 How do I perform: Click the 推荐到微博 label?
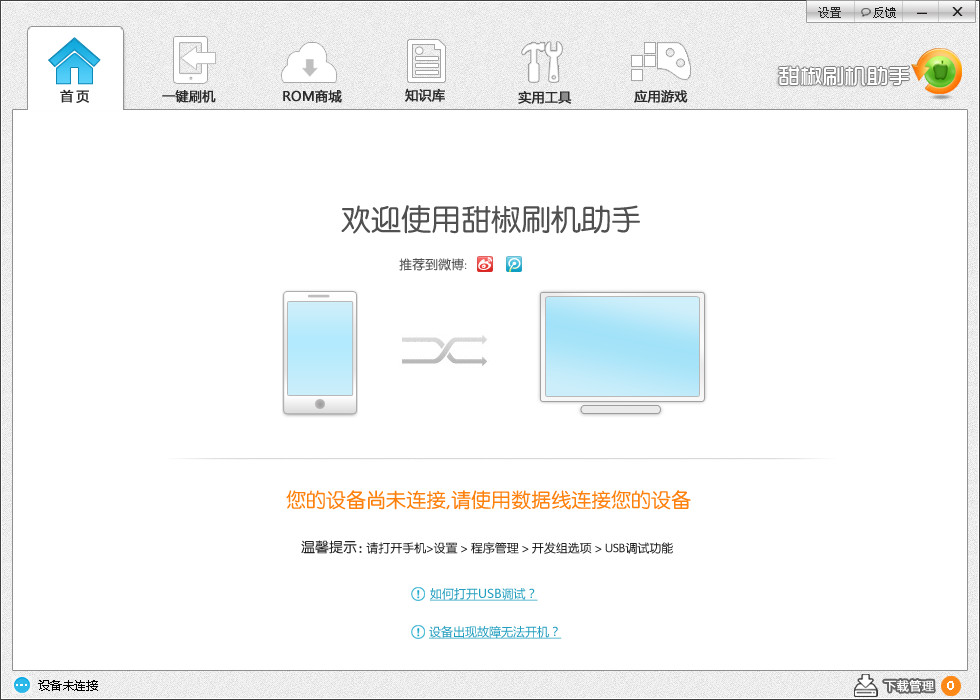(433, 265)
